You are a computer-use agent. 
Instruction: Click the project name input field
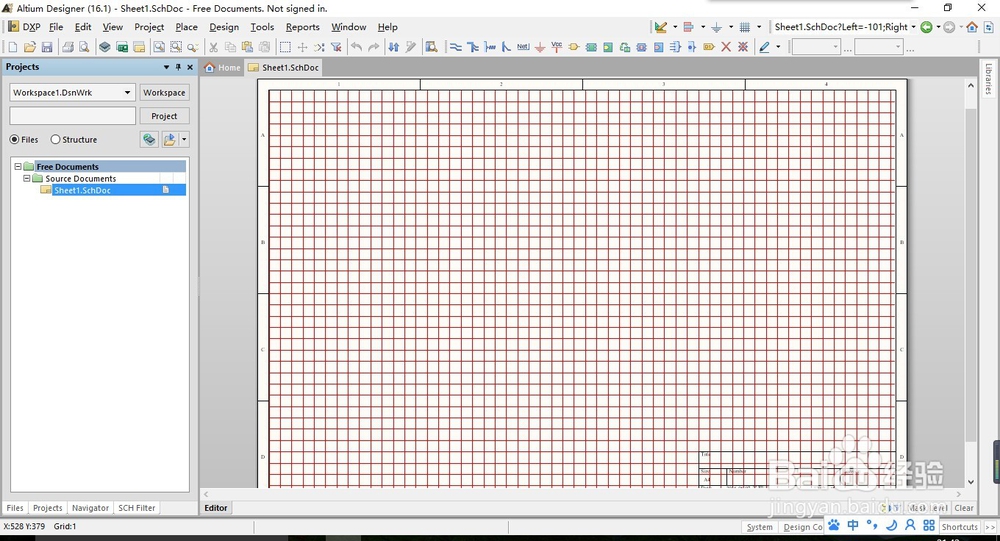[x=72, y=116]
